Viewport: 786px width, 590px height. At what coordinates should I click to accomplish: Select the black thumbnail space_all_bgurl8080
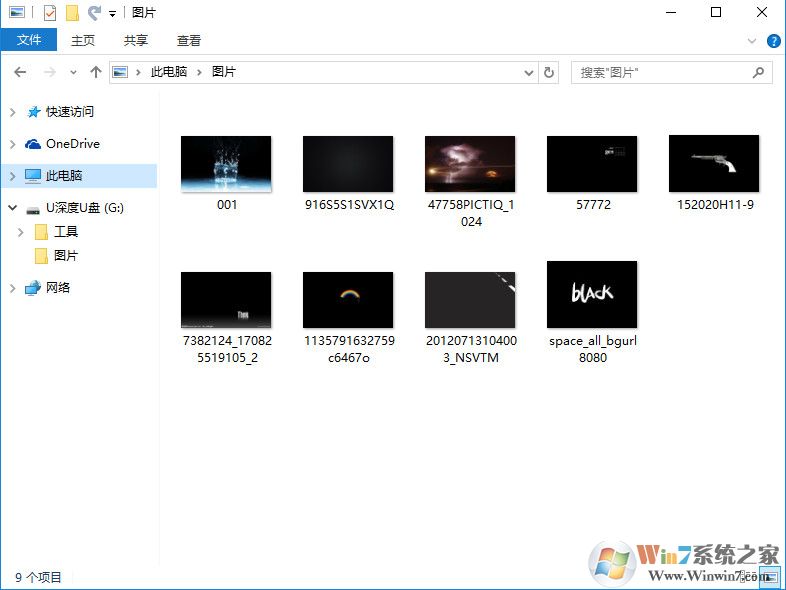(x=592, y=294)
